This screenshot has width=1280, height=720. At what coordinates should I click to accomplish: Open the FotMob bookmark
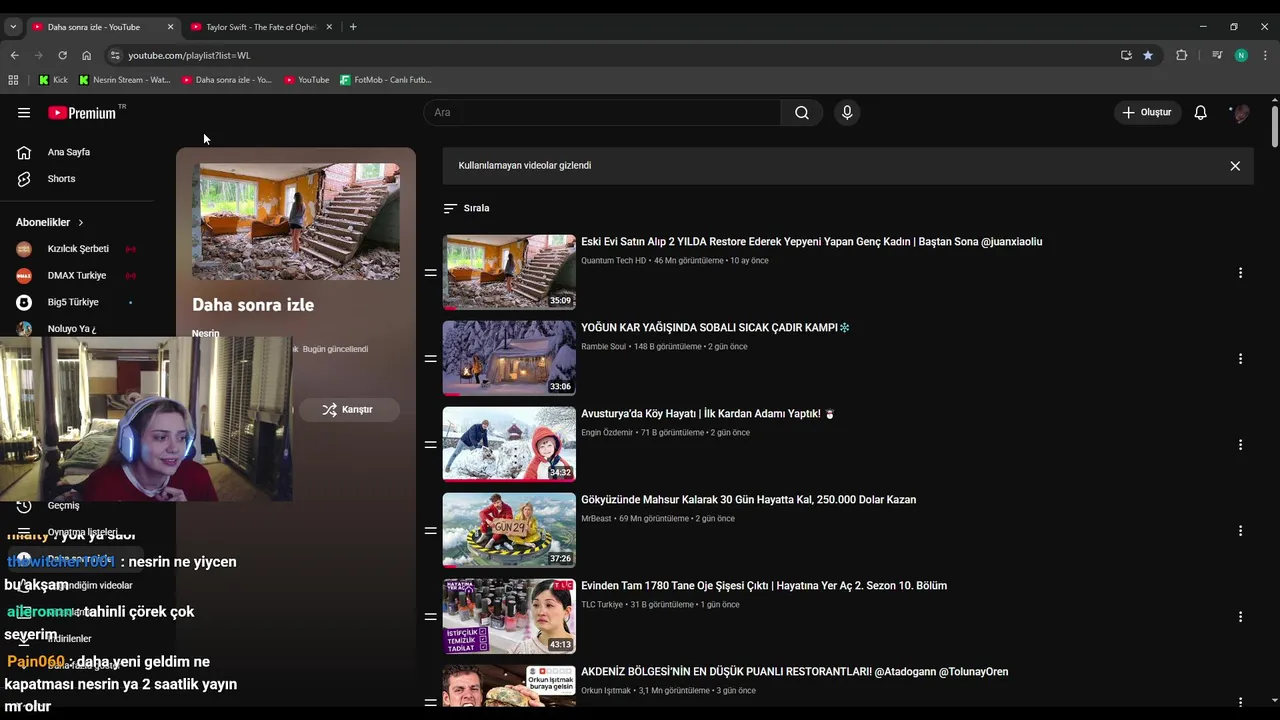(386, 80)
